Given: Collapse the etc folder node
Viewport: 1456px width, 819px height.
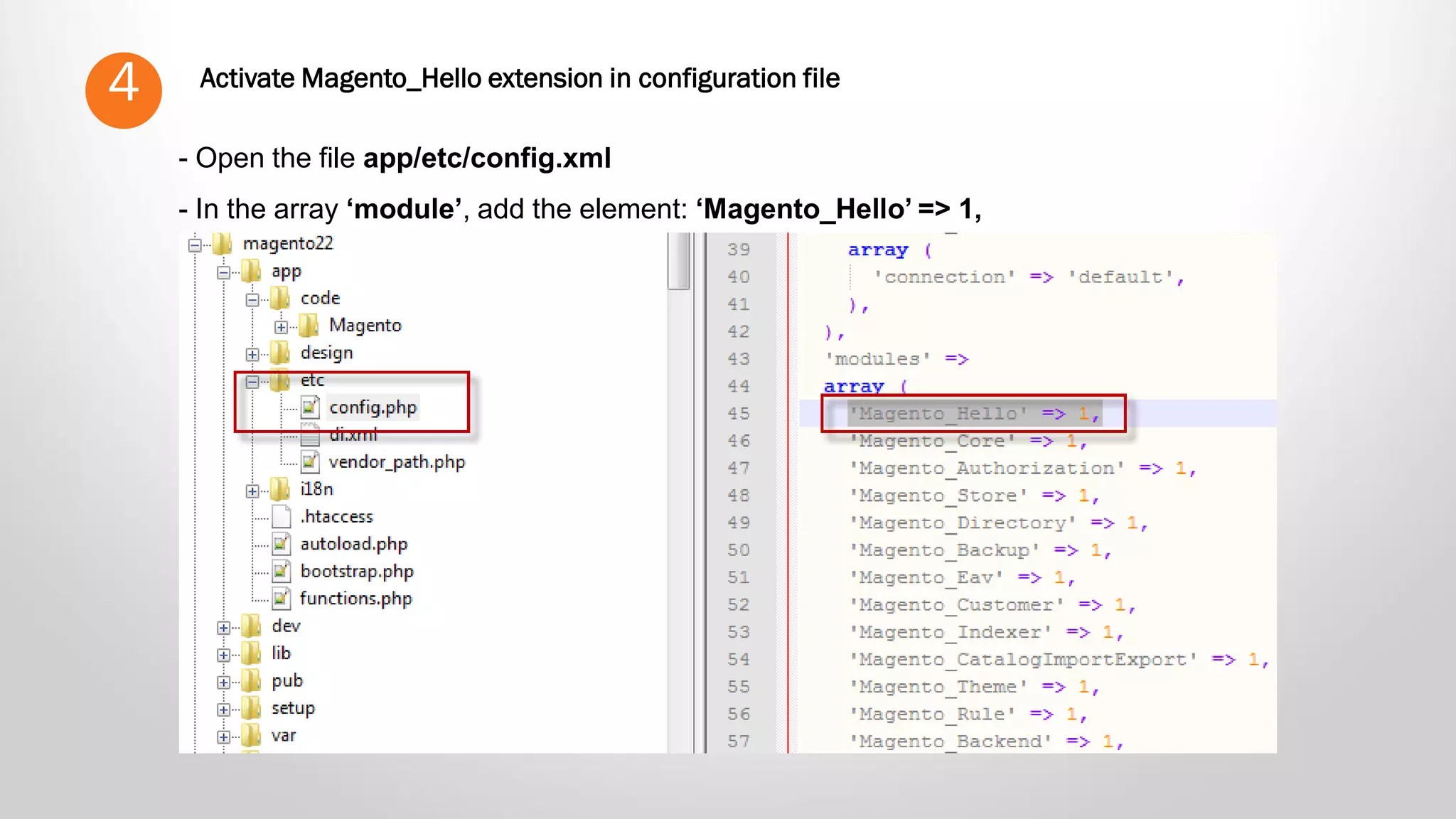Looking at the screenshot, I should point(252,382).
